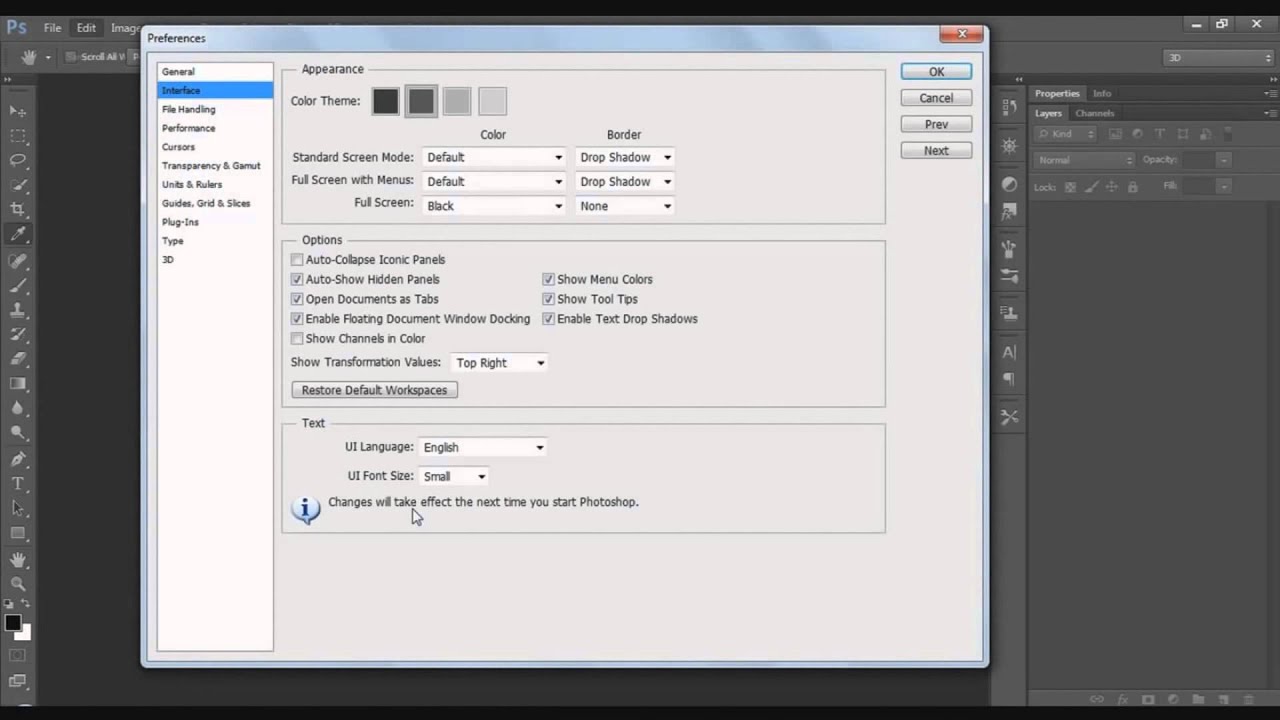This screenshot has height=720, width=1280.
Task: Uncheck Open Documents as Tabs
Action: pos(297,299)
